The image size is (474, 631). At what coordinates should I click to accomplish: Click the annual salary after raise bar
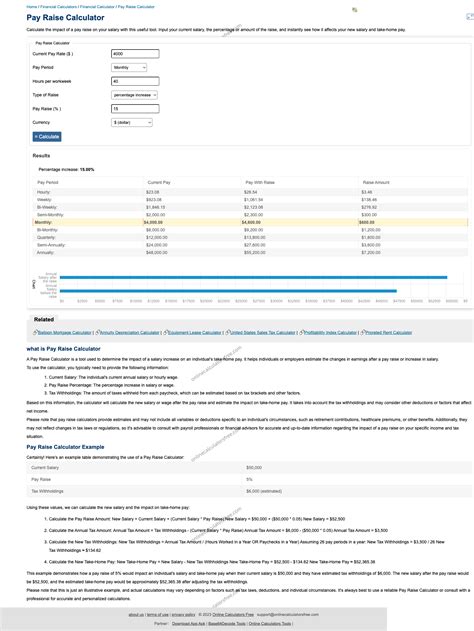click(x=253, y=277)
